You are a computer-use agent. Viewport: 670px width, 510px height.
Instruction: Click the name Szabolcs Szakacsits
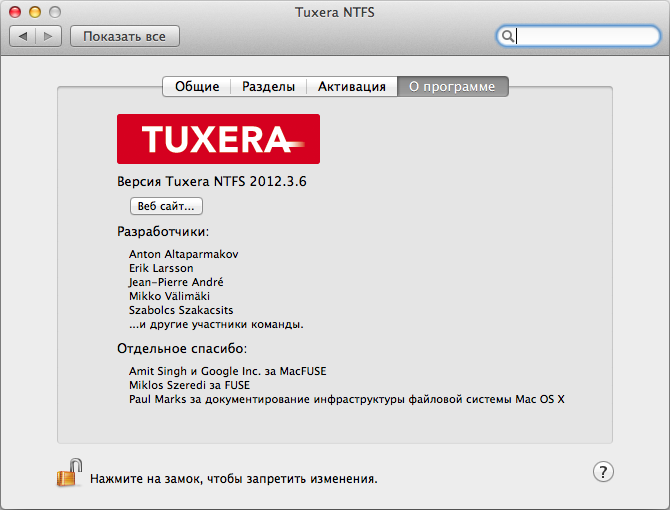pos(181,310)
